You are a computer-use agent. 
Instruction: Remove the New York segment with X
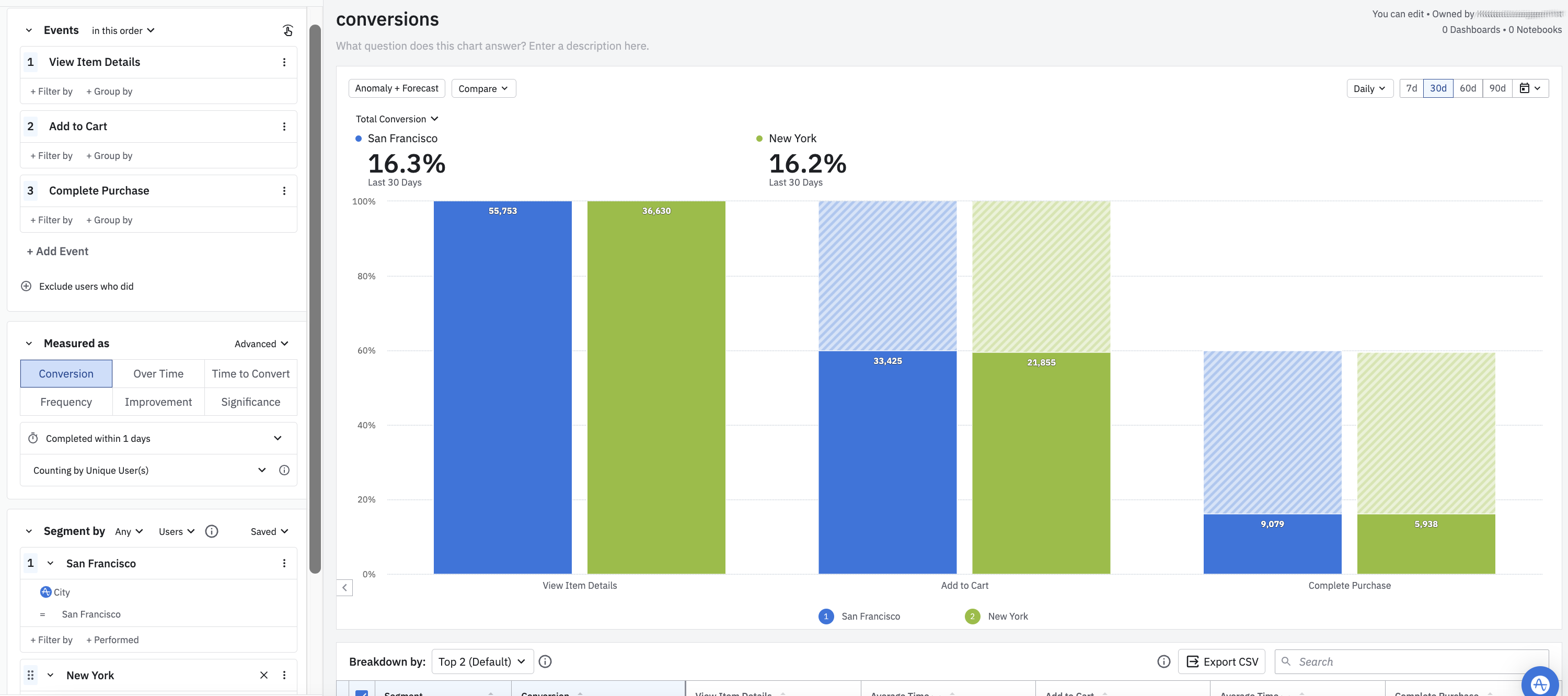click(x=263, y=675)
